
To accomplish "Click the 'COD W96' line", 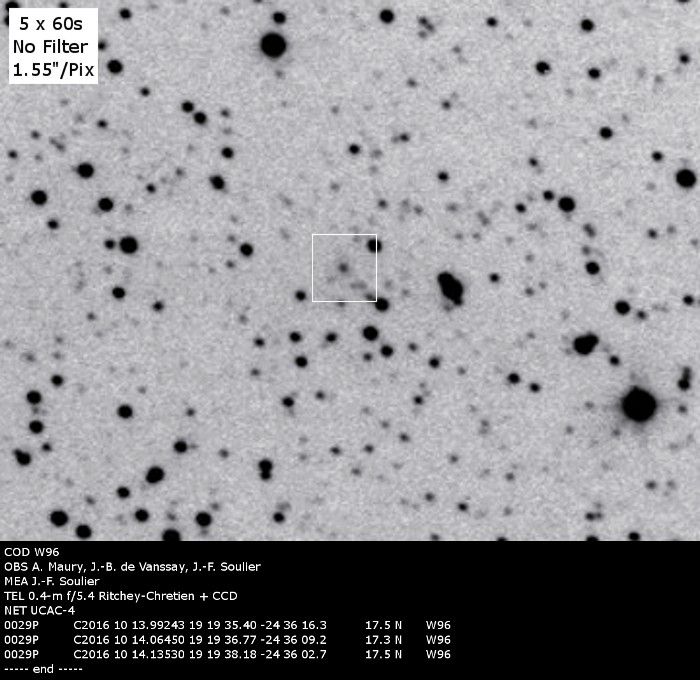I will click(32, 552).
